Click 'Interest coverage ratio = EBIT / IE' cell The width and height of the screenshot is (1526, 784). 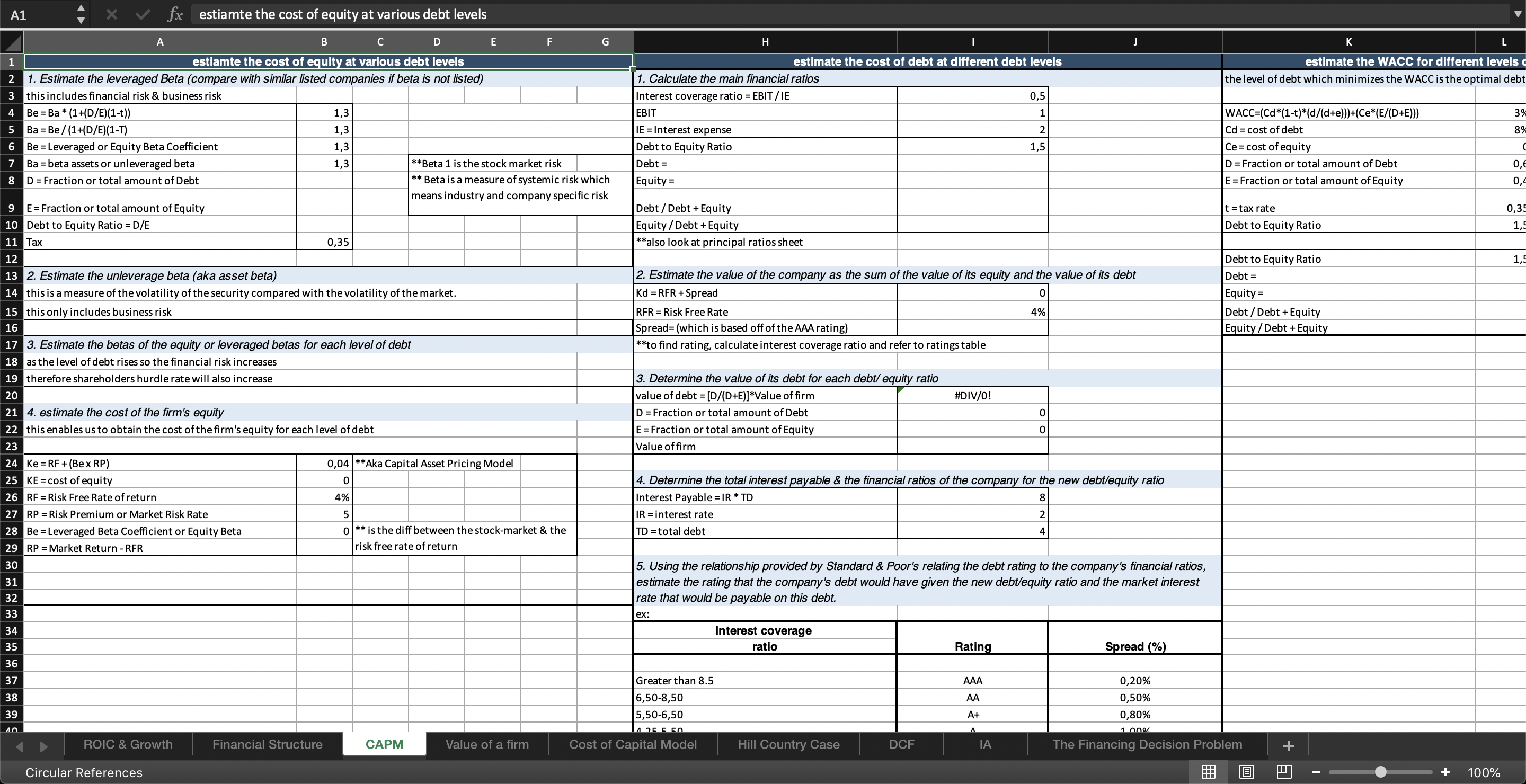765,96
